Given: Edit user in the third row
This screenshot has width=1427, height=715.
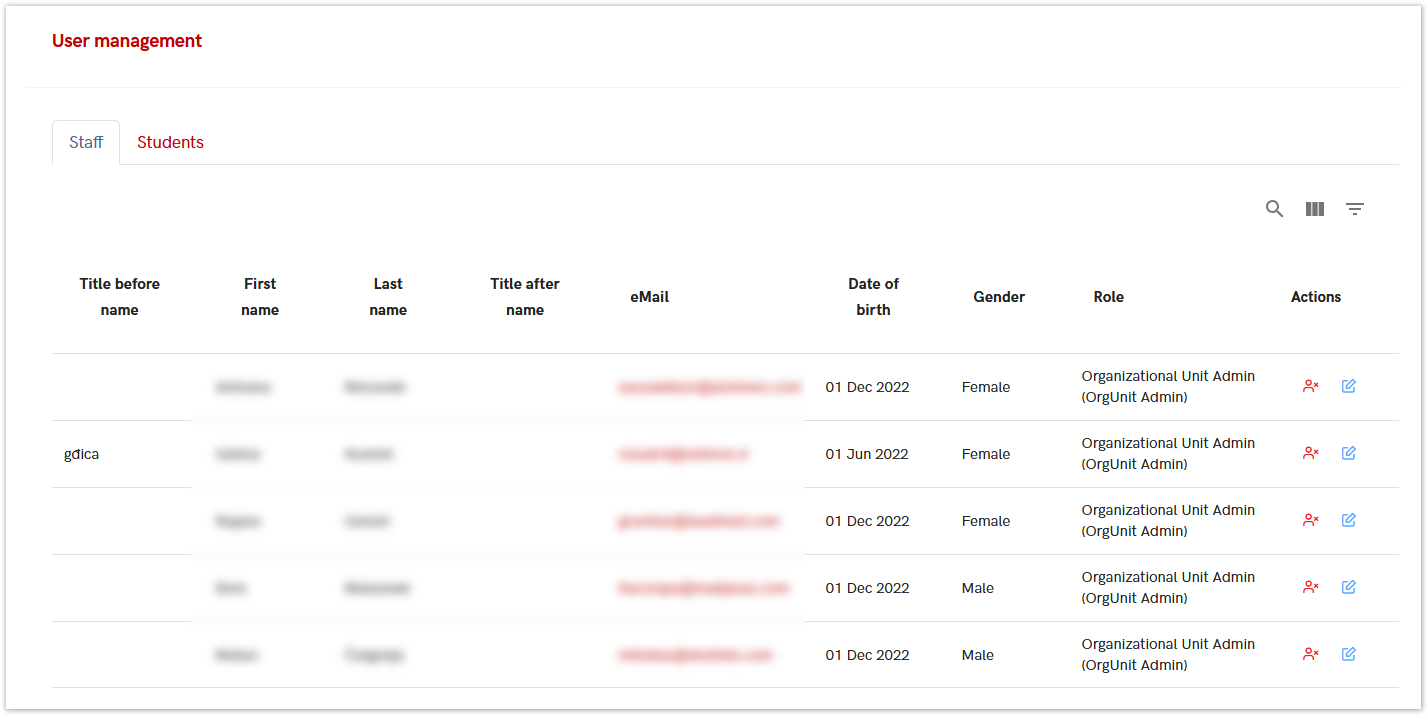Looking at the screenshot, I should pos(1348,520).
